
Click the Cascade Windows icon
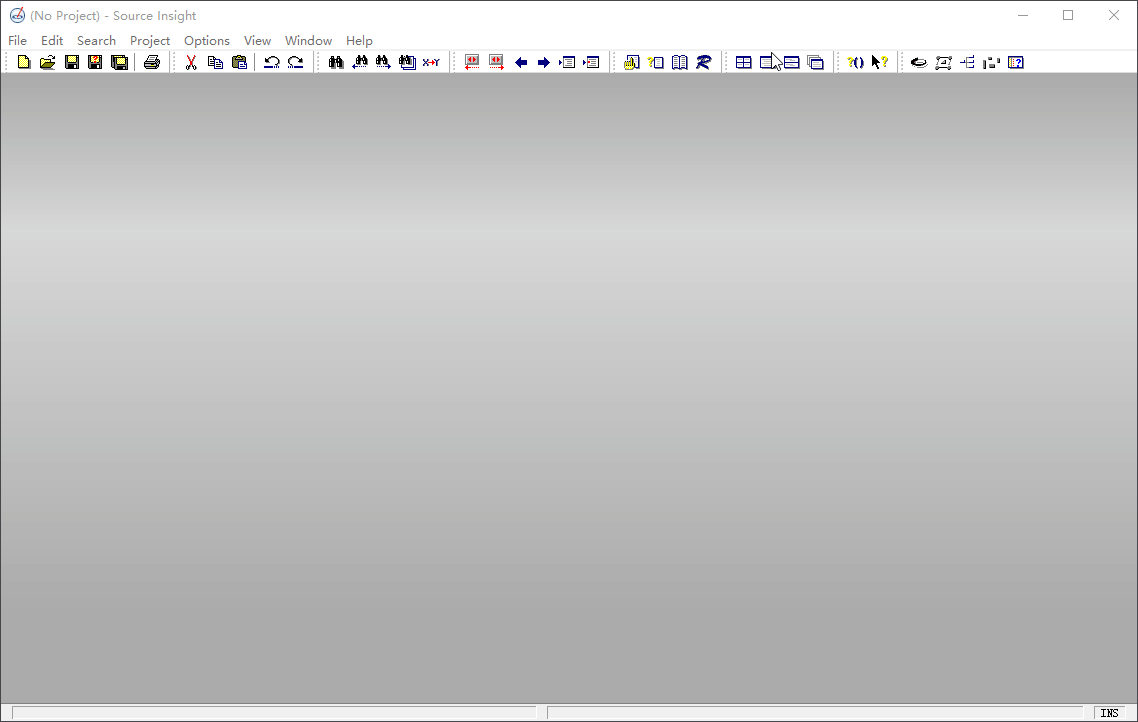(815, 62)
